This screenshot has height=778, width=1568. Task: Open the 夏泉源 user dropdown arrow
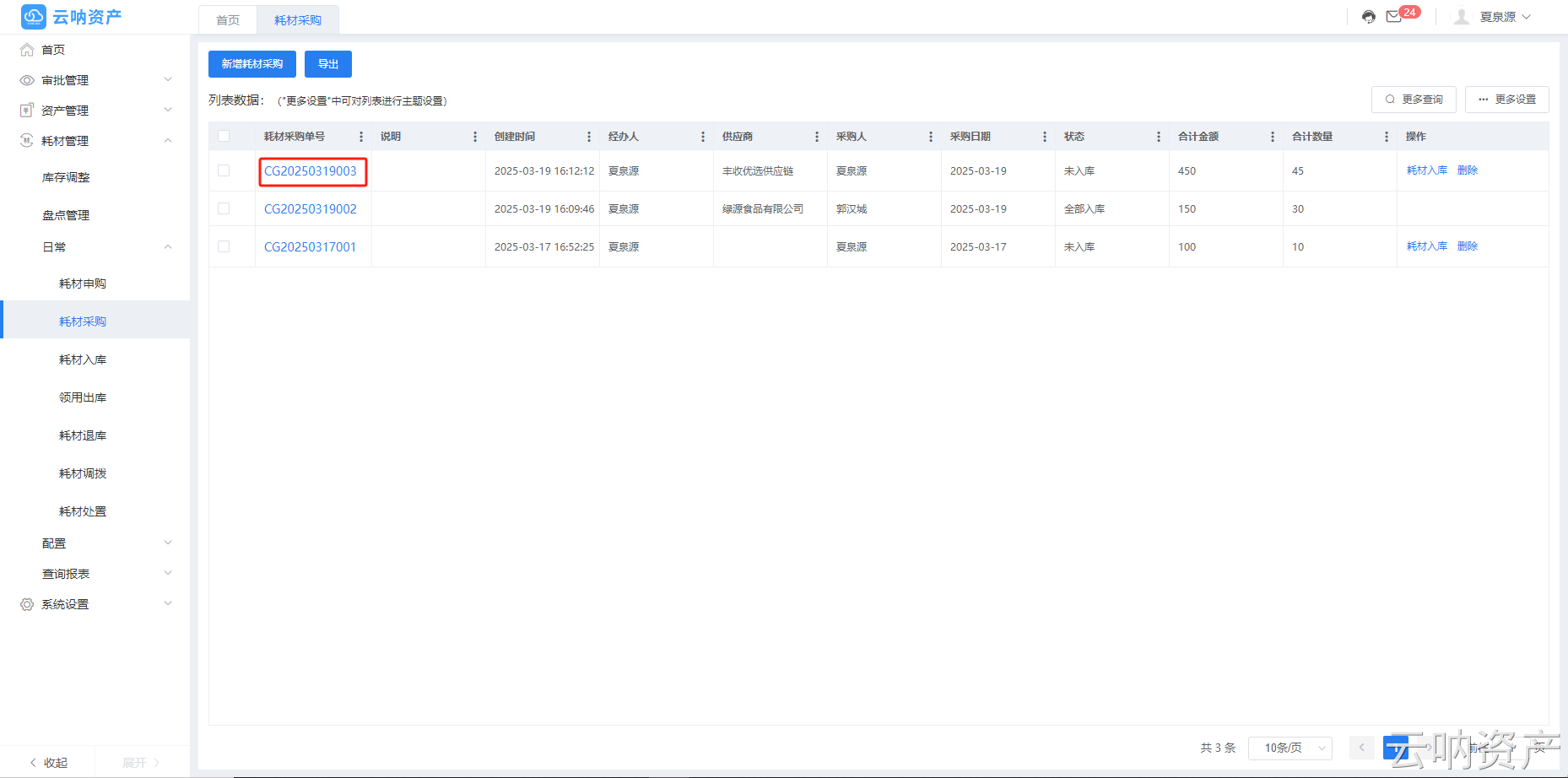[x=1527, y=17]
